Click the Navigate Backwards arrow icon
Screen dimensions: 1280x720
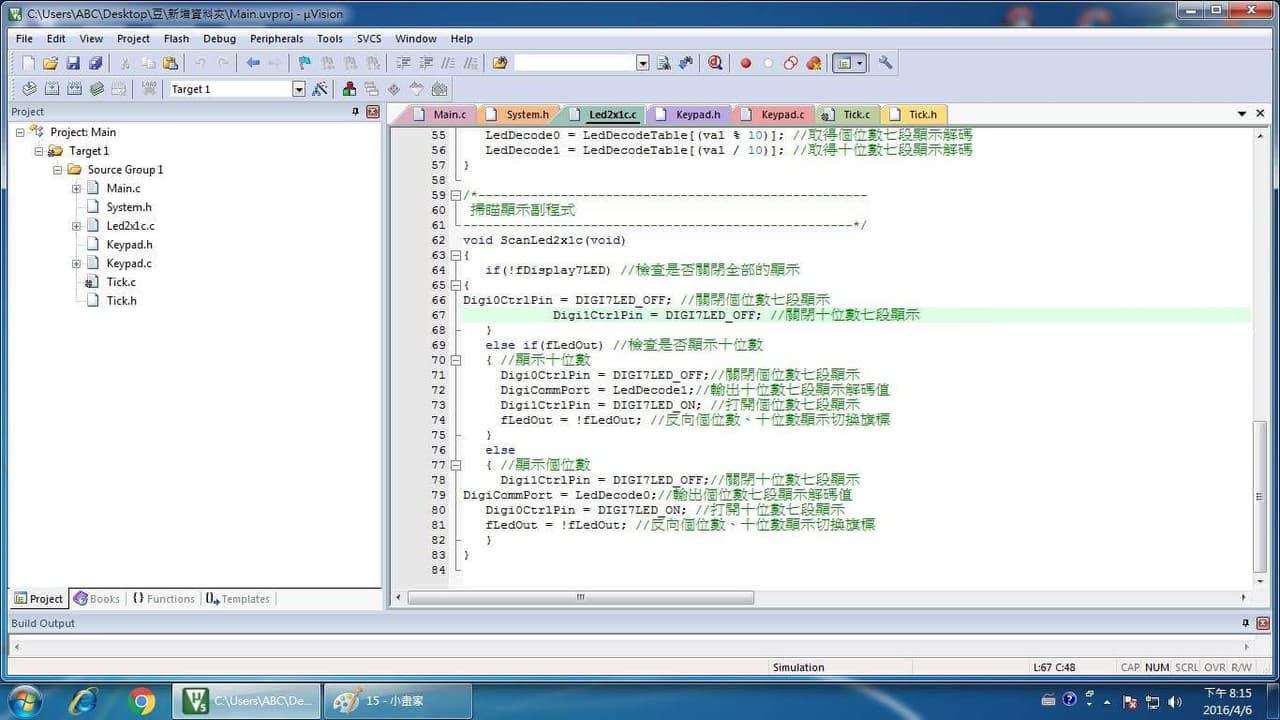click(x=253, y=63)
